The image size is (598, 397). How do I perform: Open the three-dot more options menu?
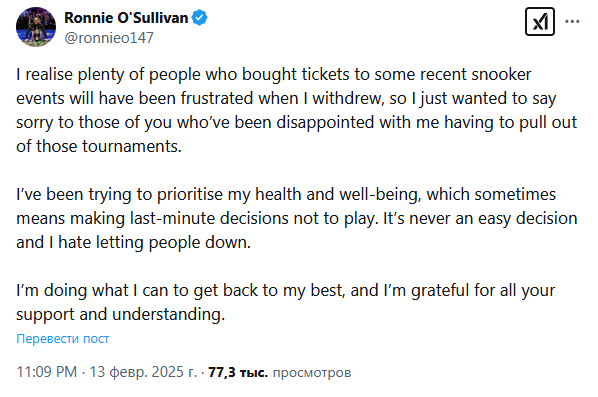[572, 22]
